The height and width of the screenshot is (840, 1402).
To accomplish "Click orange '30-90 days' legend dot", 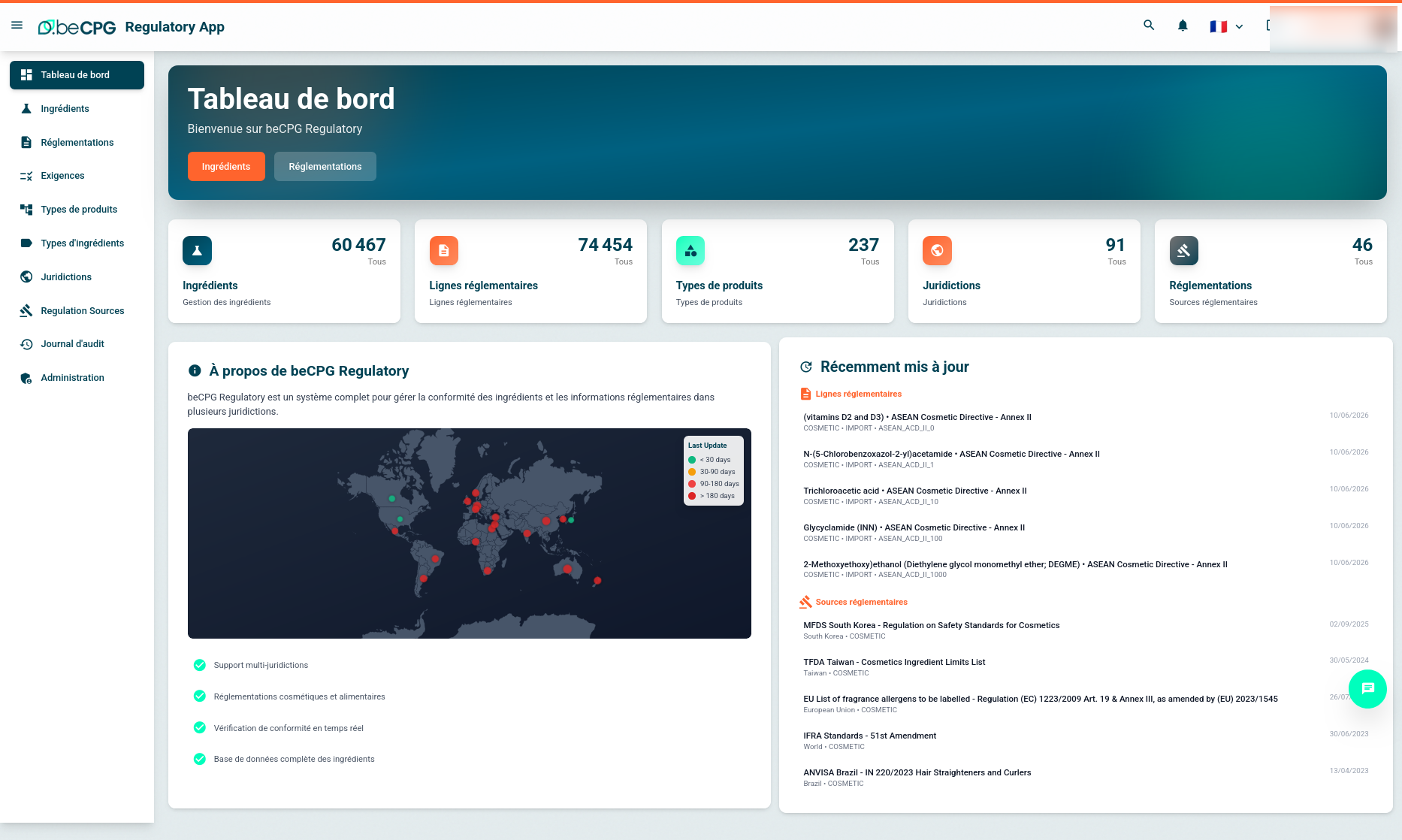I will pyautogui.click(x=692, y=472).
